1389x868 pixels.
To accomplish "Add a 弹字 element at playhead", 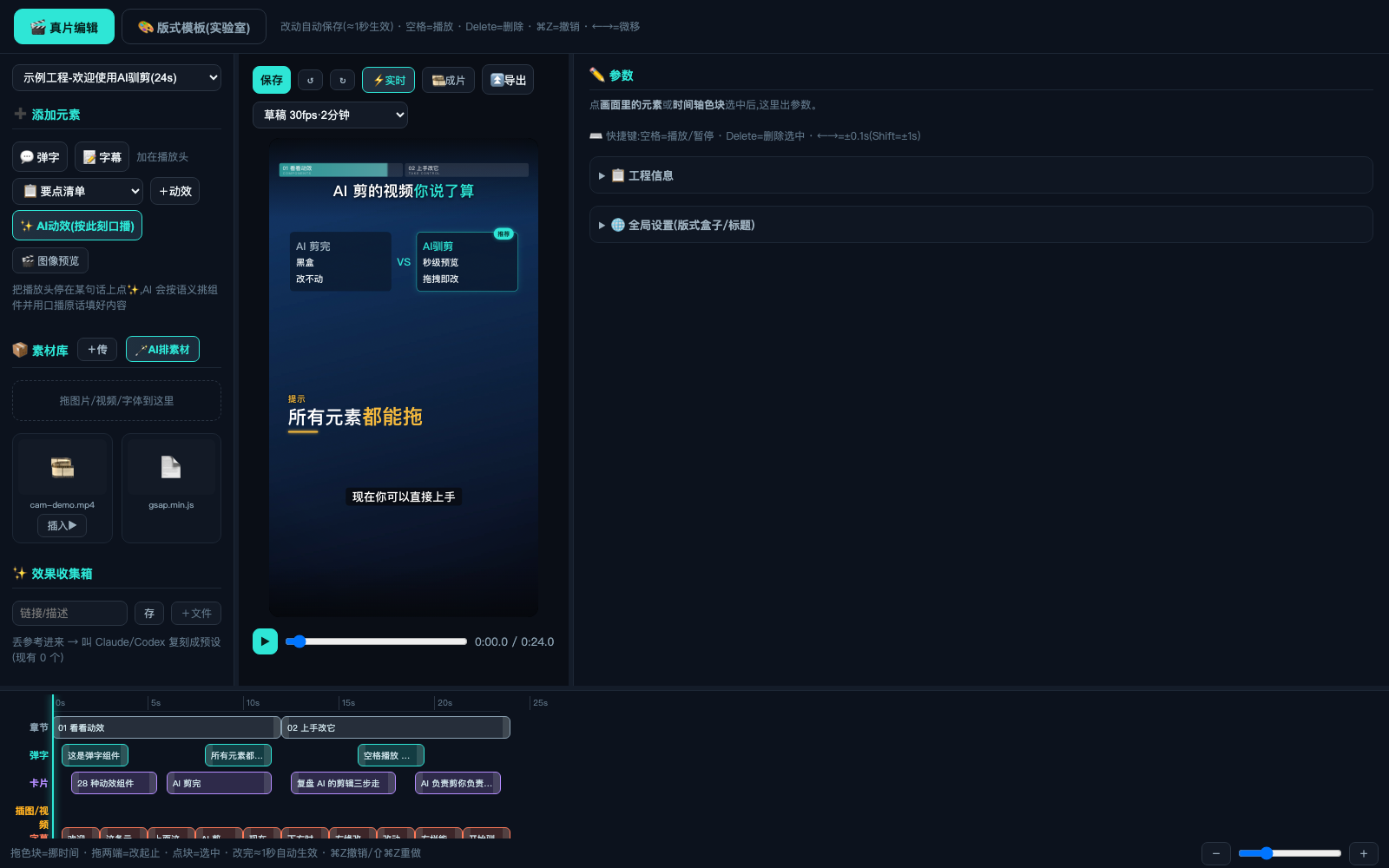I will 40,157.
